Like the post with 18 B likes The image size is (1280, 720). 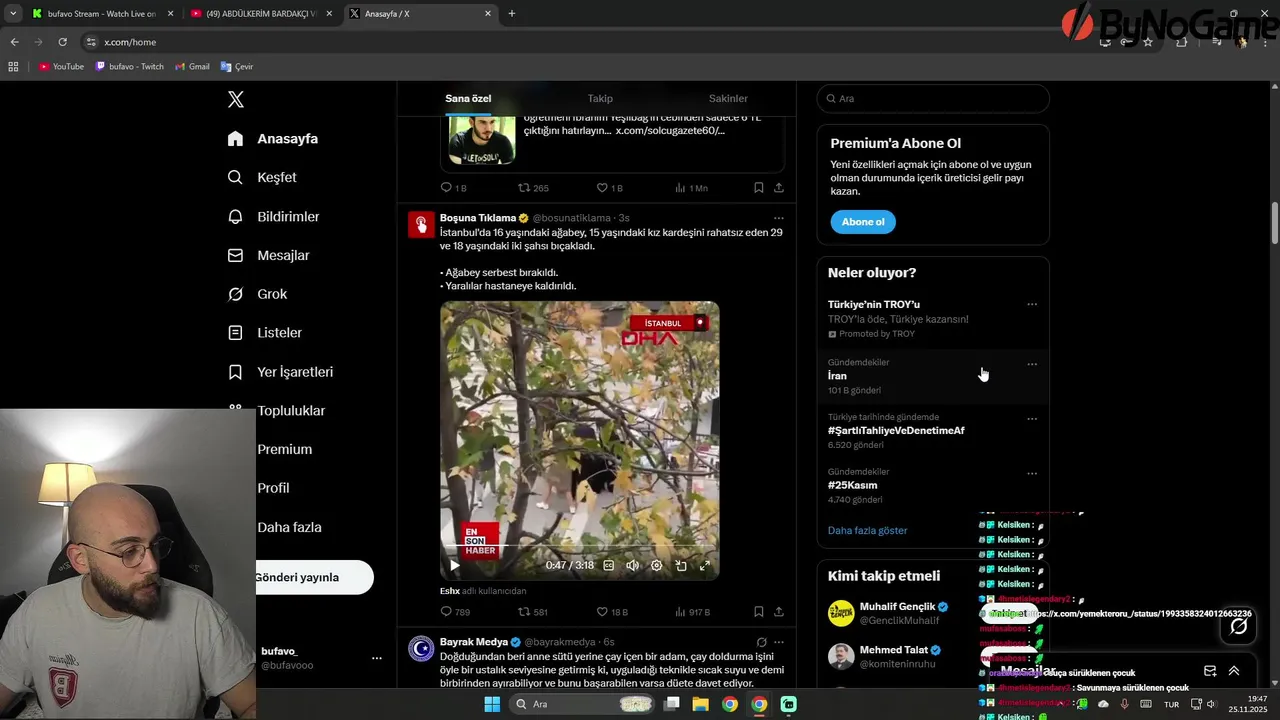coord(612,612)
